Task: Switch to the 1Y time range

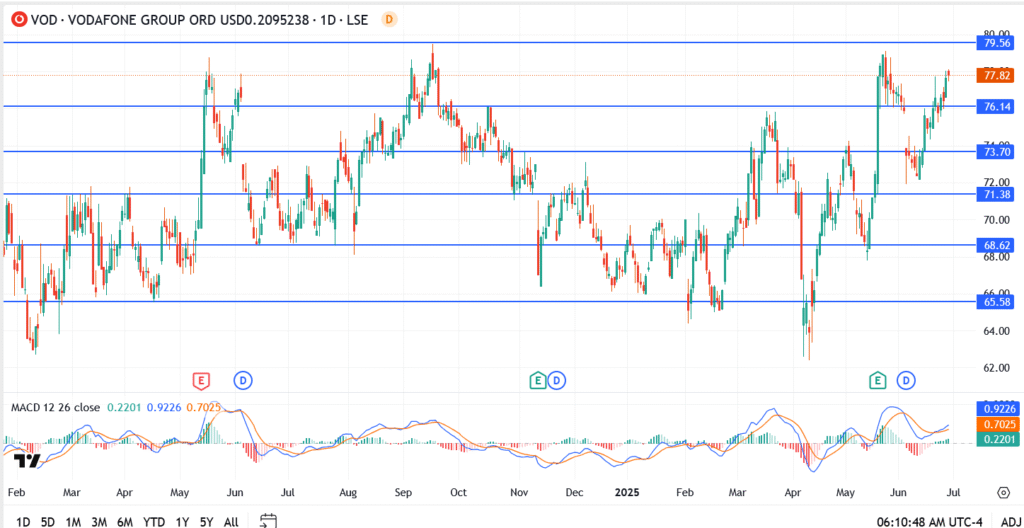Action: point(182,521)
